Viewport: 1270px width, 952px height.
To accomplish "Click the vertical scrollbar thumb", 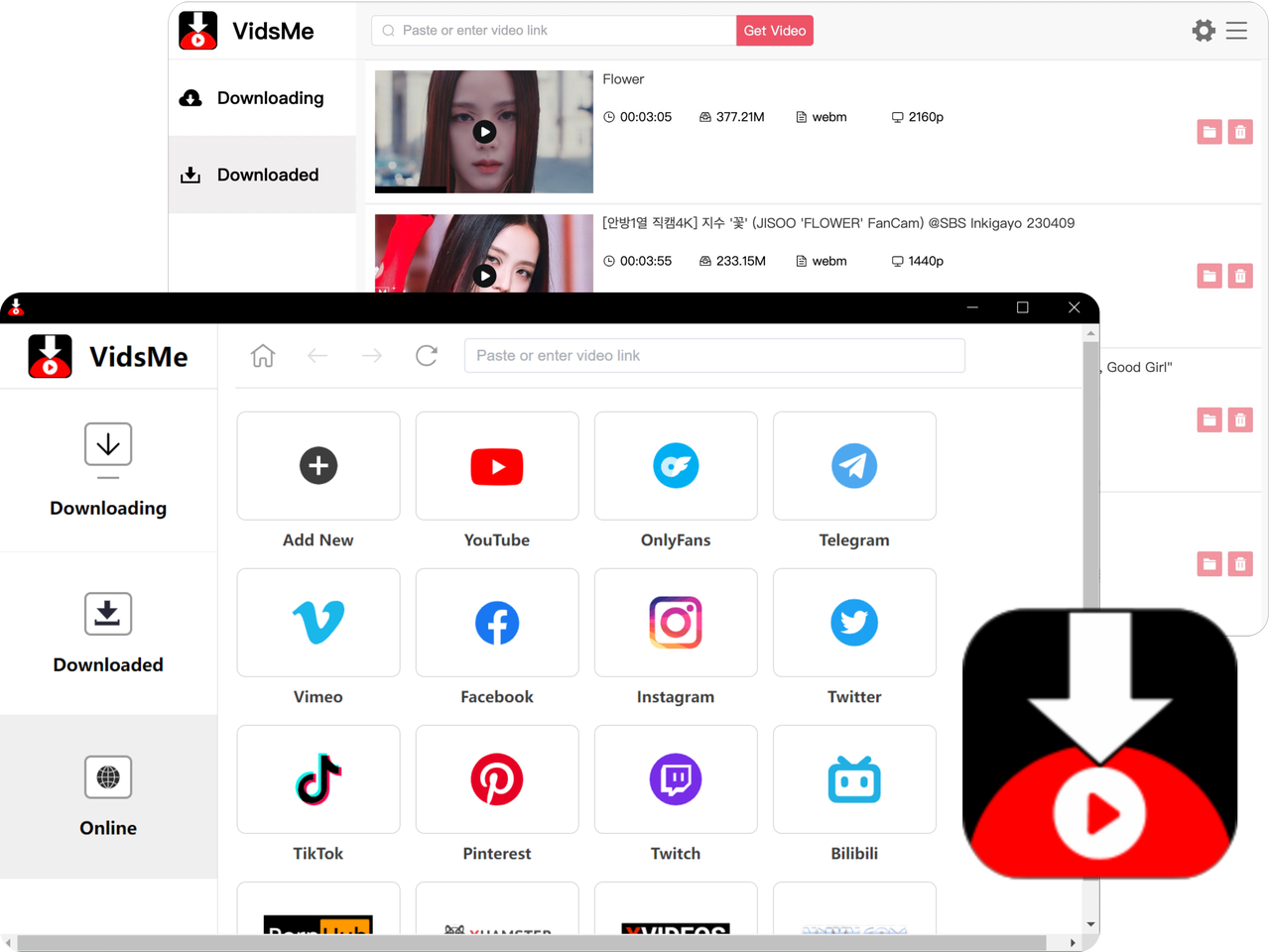I will (x=1091, y=476).
